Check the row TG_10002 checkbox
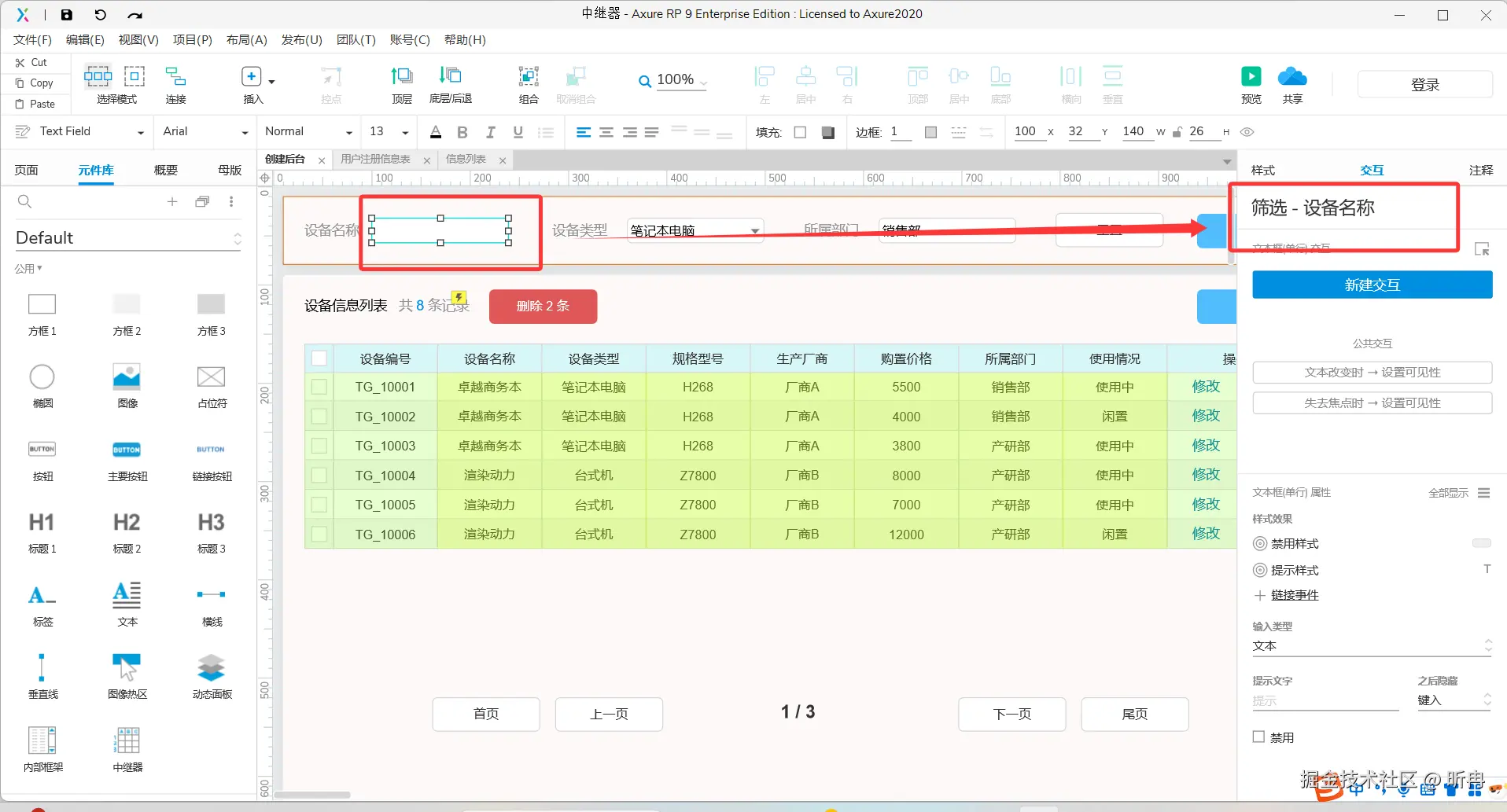 [319, 417]
